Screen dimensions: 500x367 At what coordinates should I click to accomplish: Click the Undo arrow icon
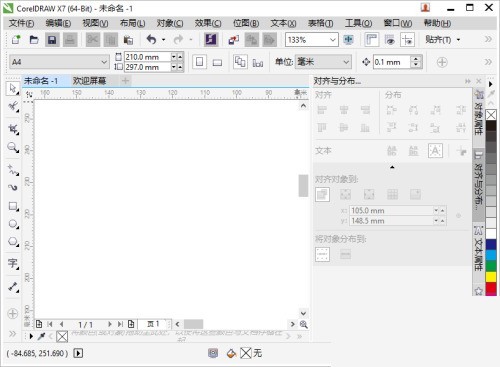(151, 40)
